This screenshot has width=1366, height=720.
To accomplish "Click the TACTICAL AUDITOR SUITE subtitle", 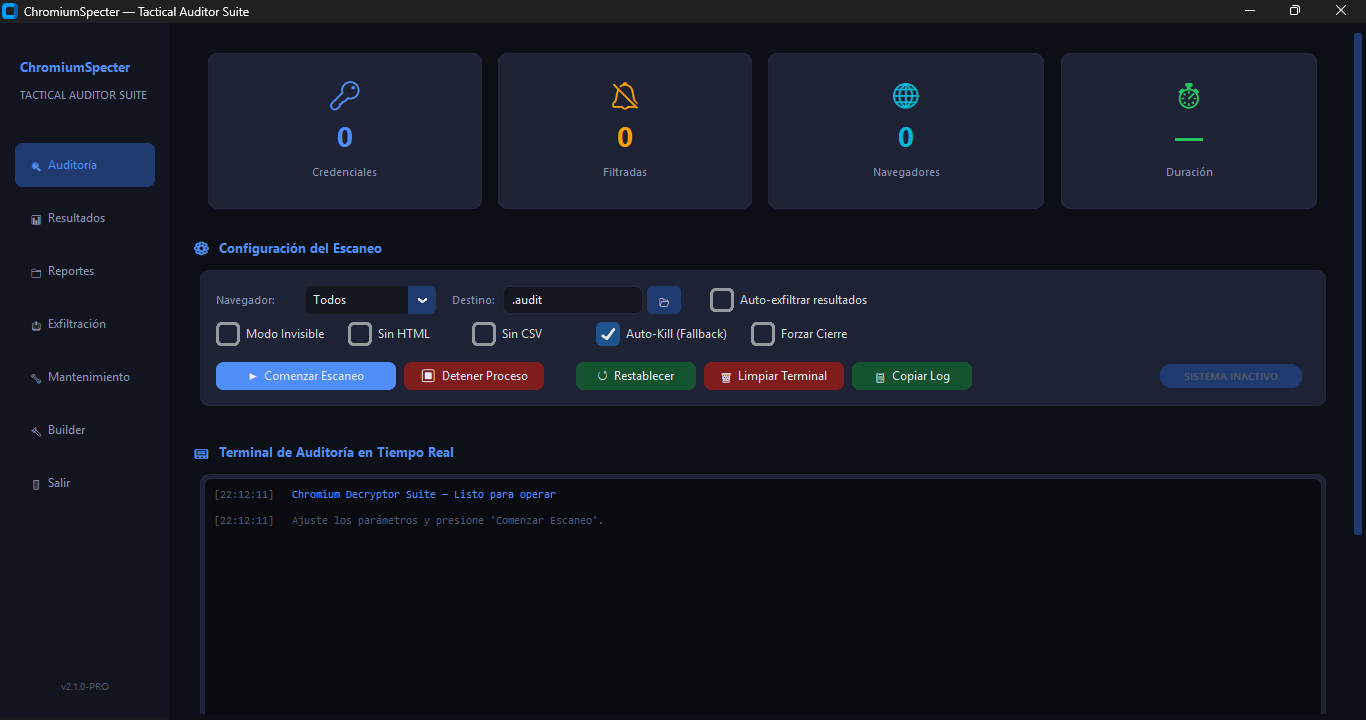I will [x=83, y=95].
